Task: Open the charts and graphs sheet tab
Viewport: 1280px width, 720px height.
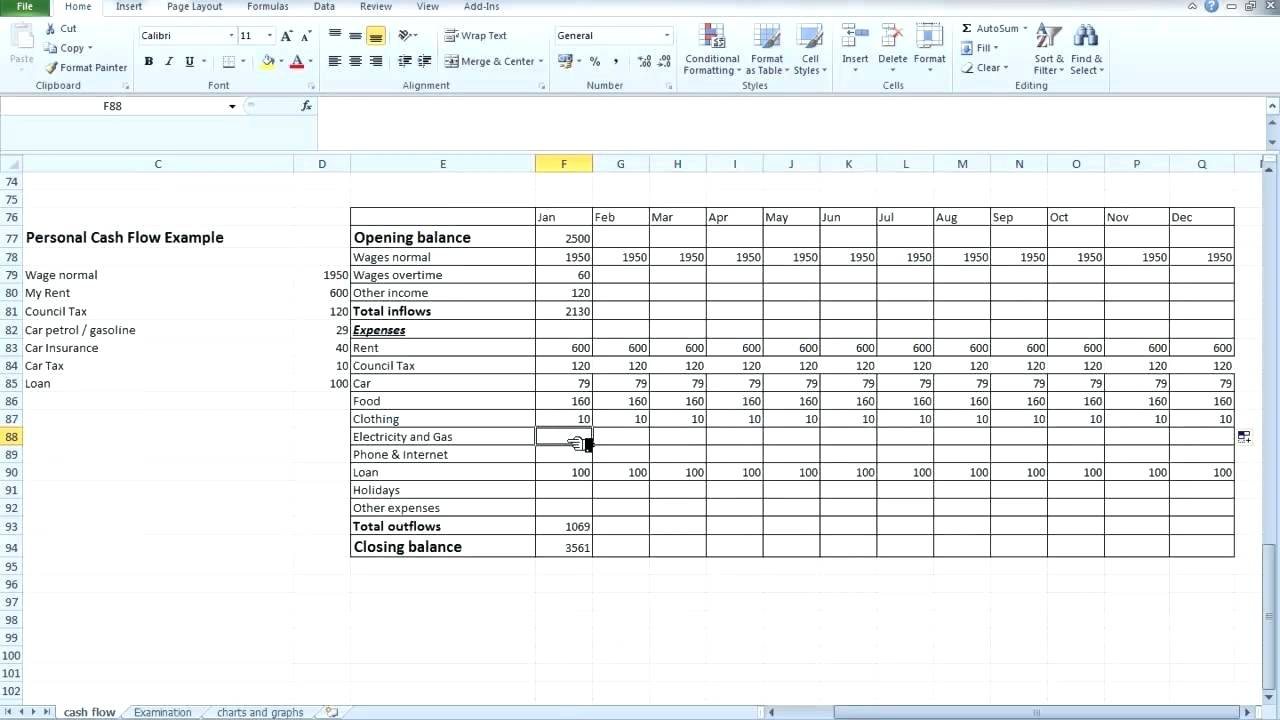Action: [258, 711]
